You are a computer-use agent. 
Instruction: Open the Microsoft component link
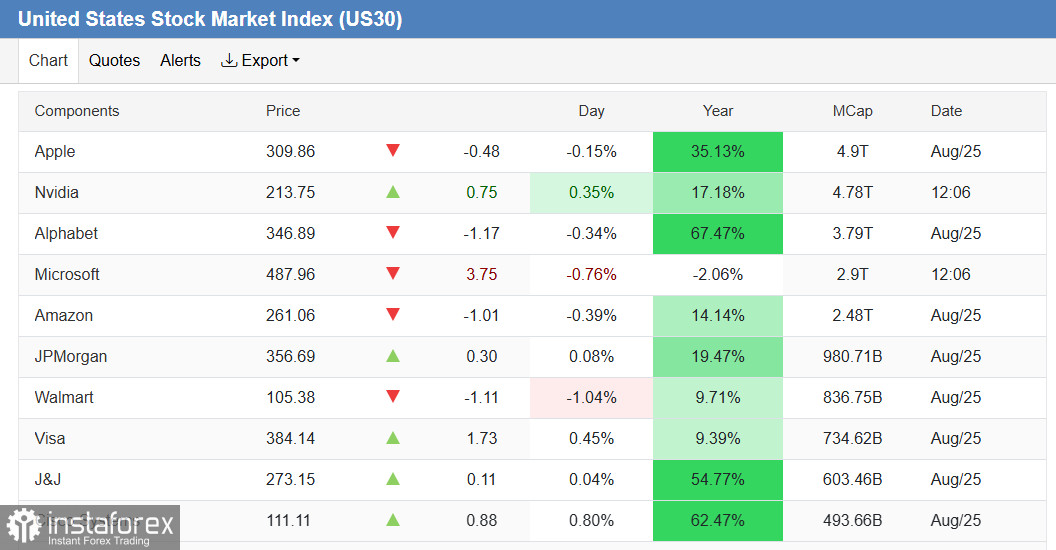67,275
